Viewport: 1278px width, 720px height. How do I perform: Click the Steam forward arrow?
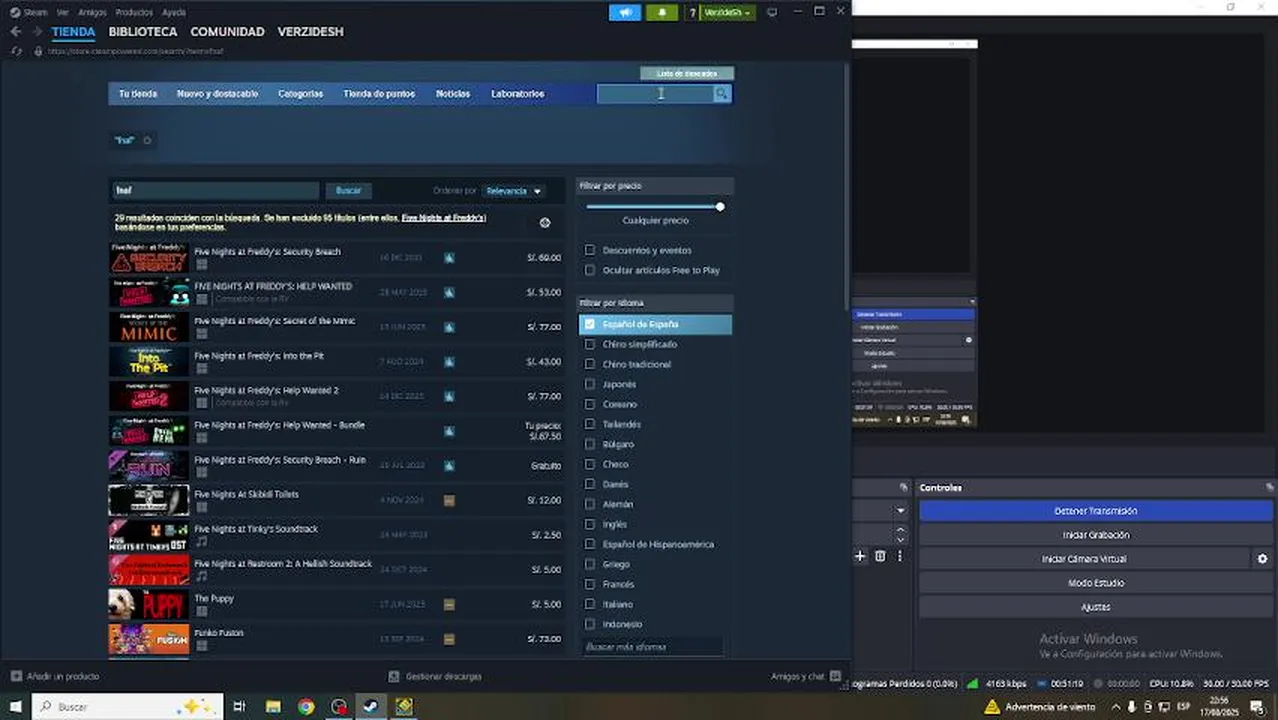(37, 32)
